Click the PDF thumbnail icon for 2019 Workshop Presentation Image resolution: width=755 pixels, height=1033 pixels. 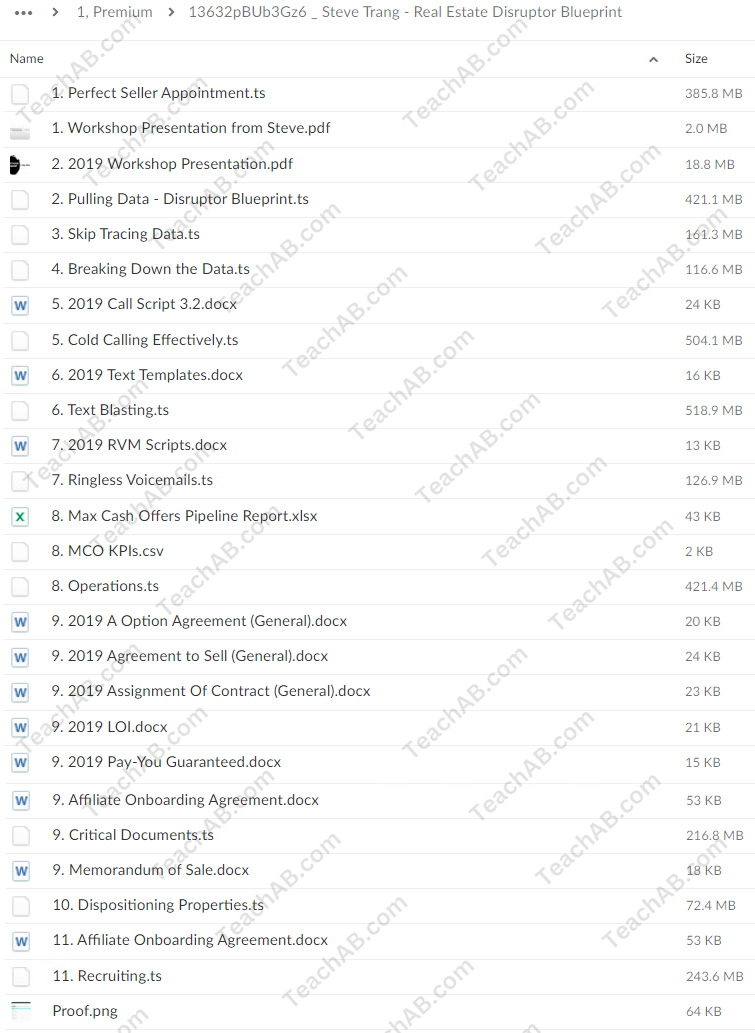(x=20, y=164)
